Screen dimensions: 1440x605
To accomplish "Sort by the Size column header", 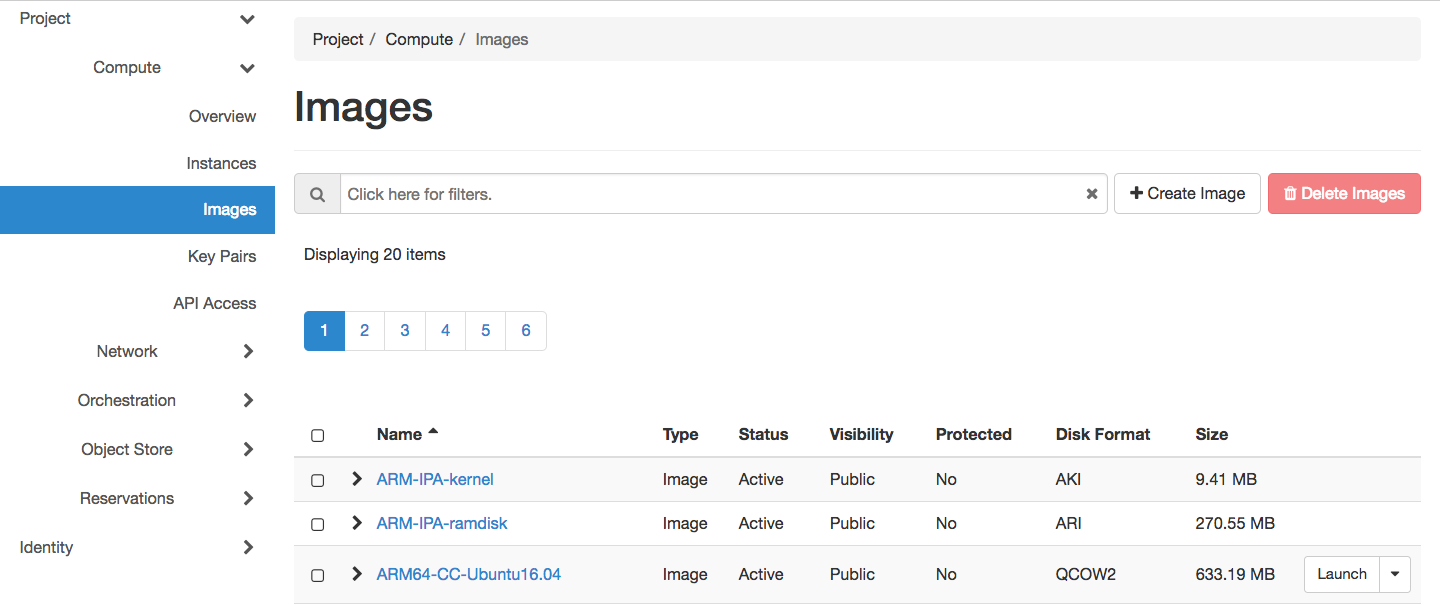I will point(1211,434).
